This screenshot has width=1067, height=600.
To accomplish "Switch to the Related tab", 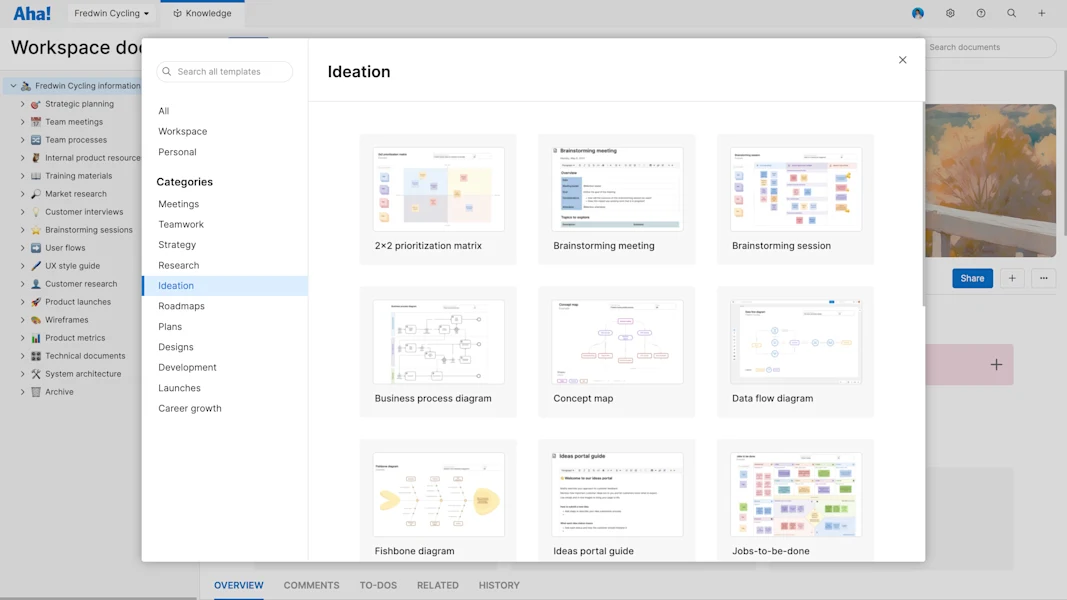I will pyautogui.click(x=438, y=585).
